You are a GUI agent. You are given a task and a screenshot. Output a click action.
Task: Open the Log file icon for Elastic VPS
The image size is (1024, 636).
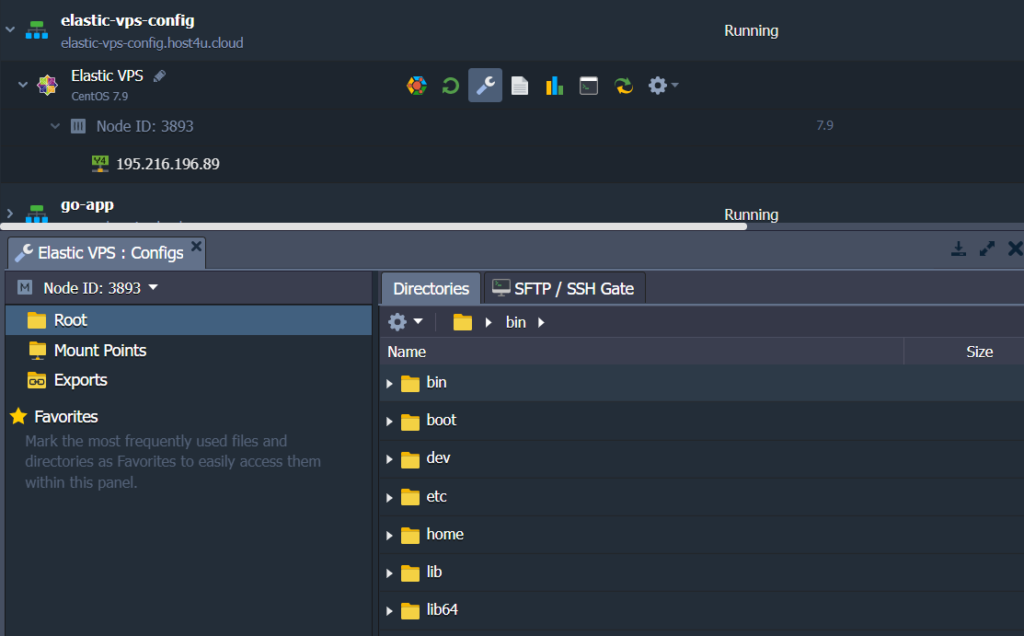(x=520, y=86)
